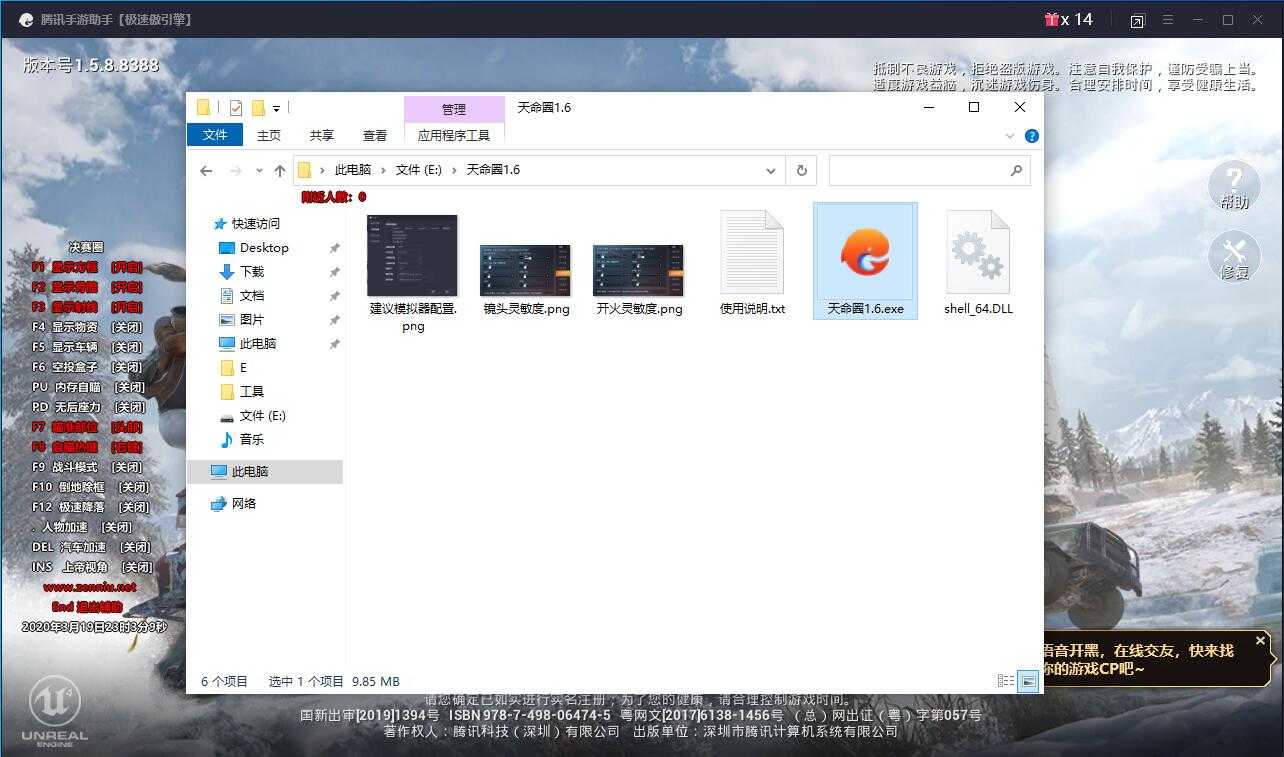Screen dimensions: 1284x757
Task: Open the recent locations dropdown
Action: click(x=259, y=171)
